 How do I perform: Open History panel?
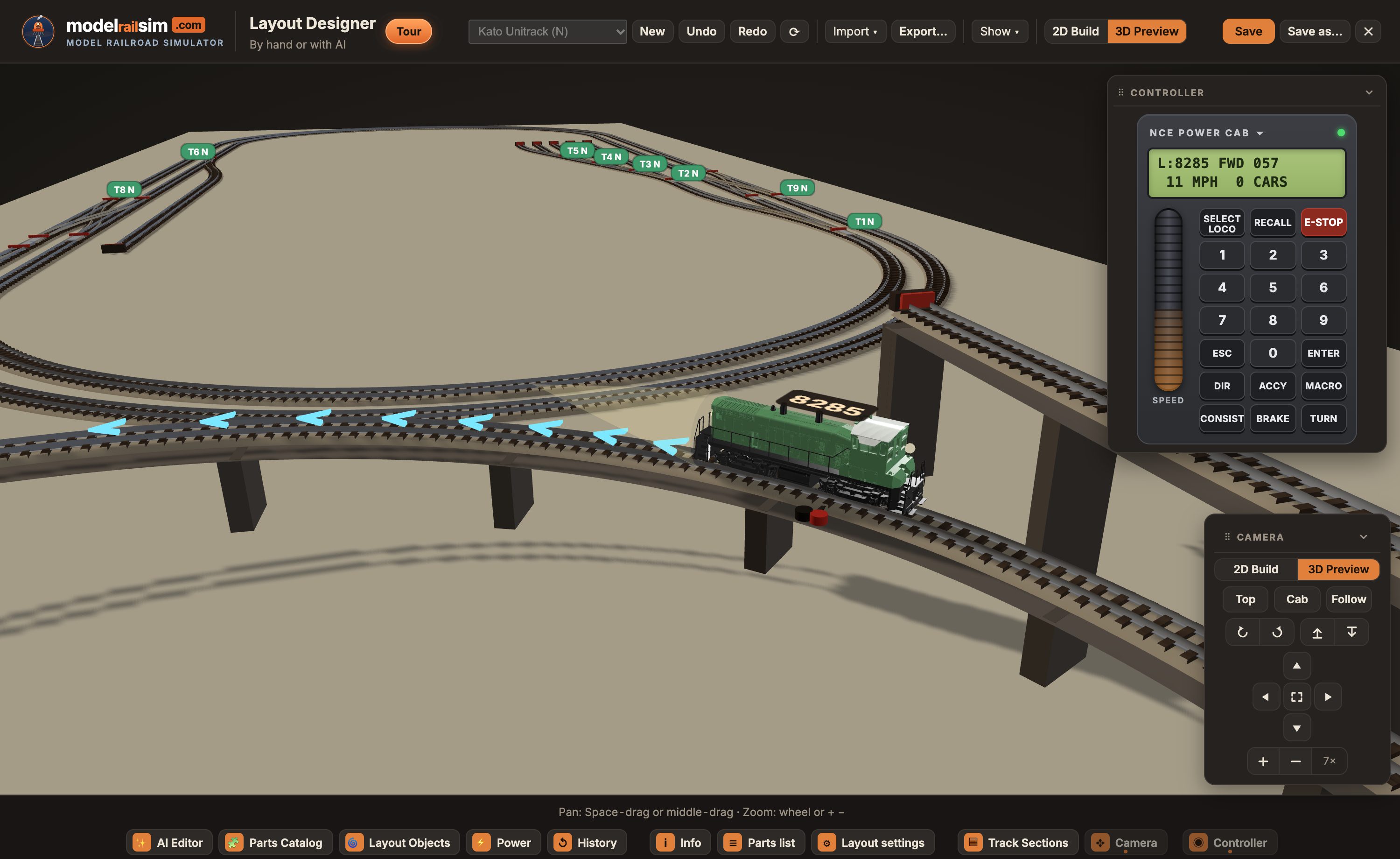(586, 843)
